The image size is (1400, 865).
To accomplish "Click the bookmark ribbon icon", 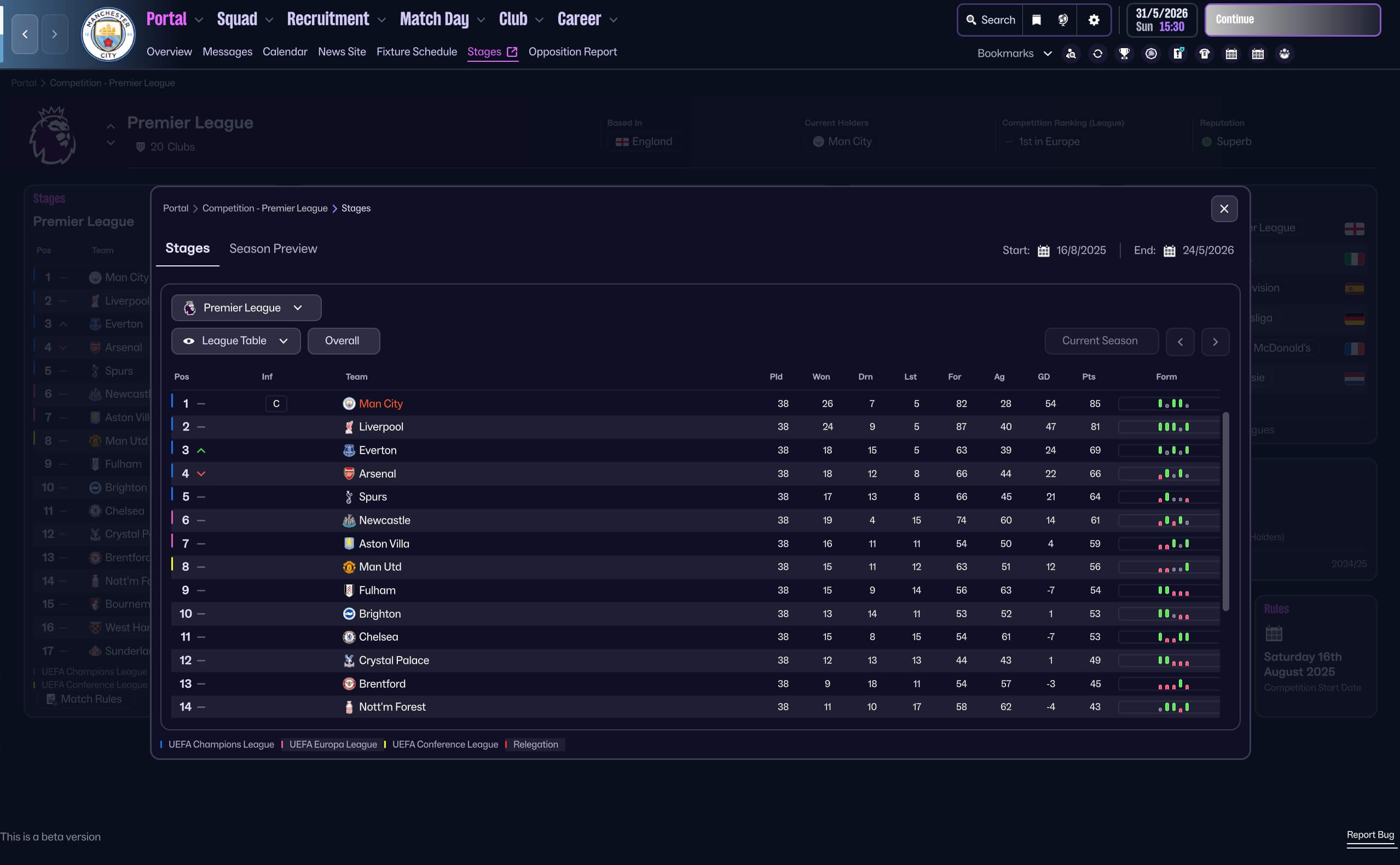I will tap(1036, 20).
